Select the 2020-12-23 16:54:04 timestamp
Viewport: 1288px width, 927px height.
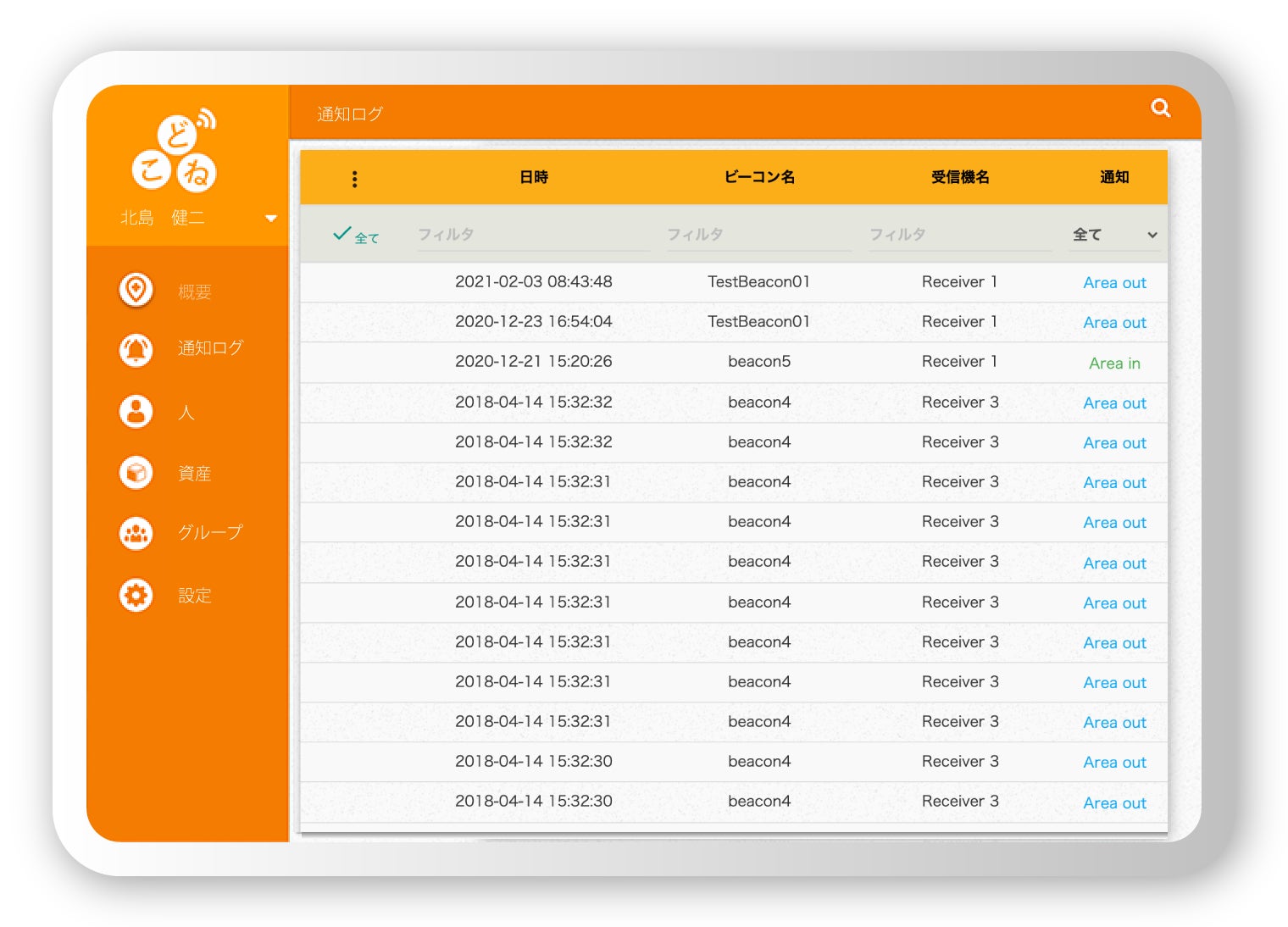[534, 321]
